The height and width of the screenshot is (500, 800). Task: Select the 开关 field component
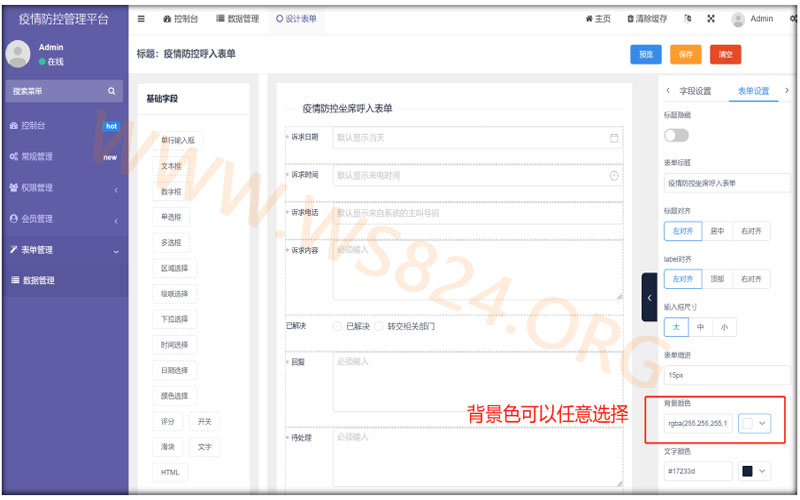pyautogui.click(x=205, y=421)
